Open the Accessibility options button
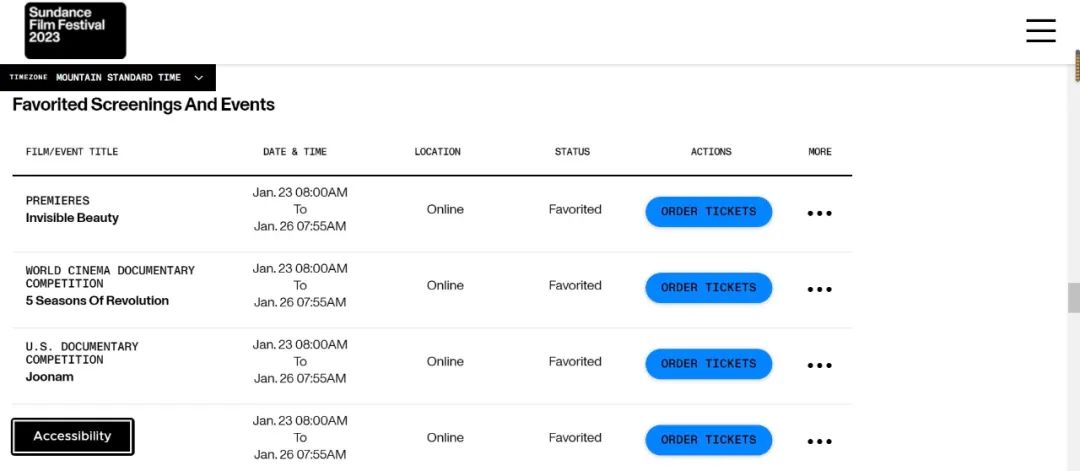 tap(72, 437)
